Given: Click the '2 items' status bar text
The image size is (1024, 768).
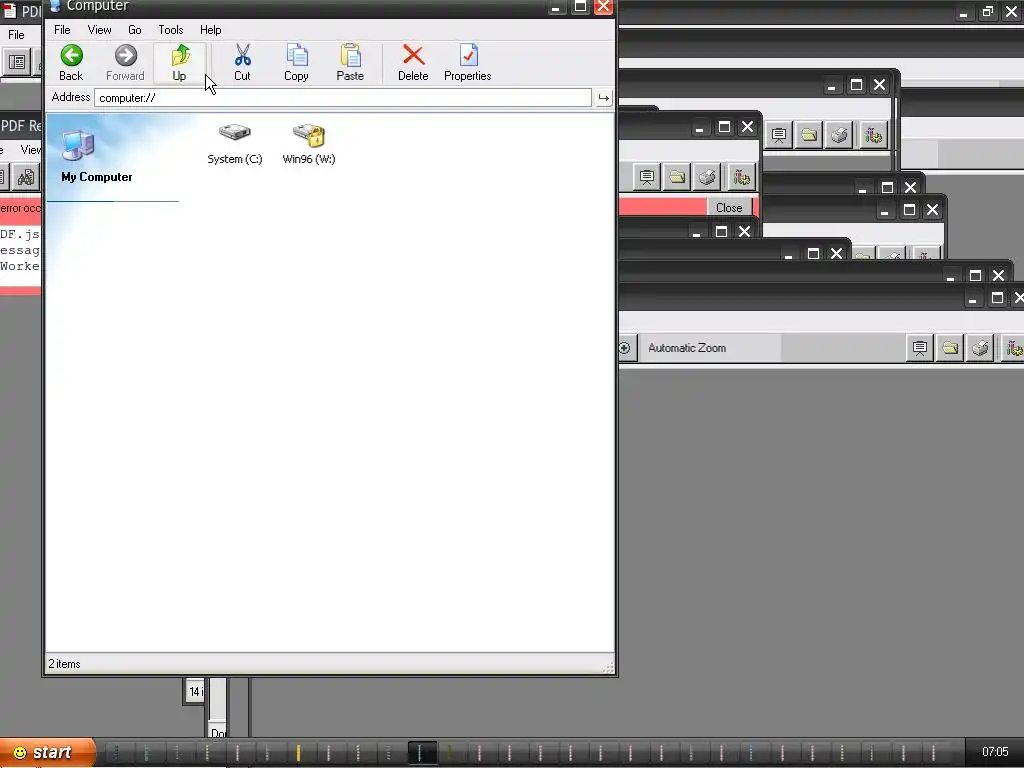Looking at the screenshot, I should [x=64, y=664].
